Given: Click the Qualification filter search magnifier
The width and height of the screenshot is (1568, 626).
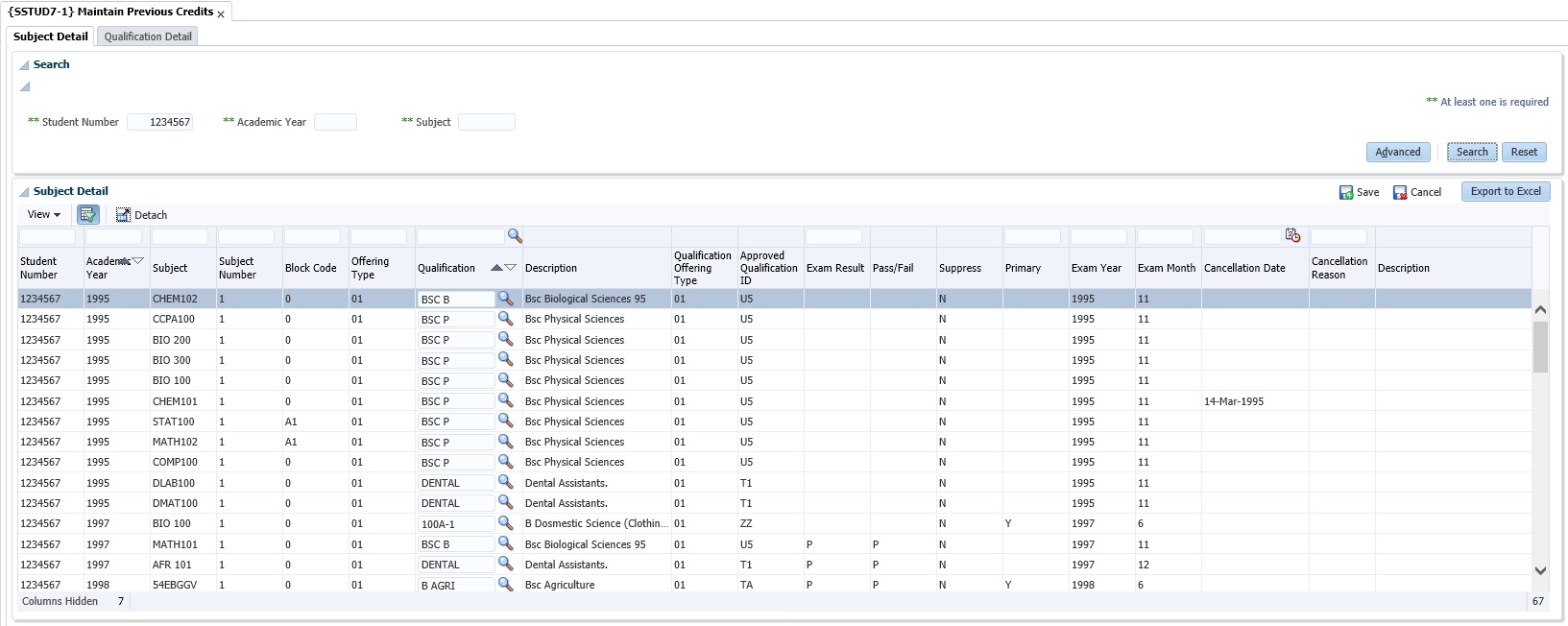Looking at the screenshot, I should [x=515, y=236].
